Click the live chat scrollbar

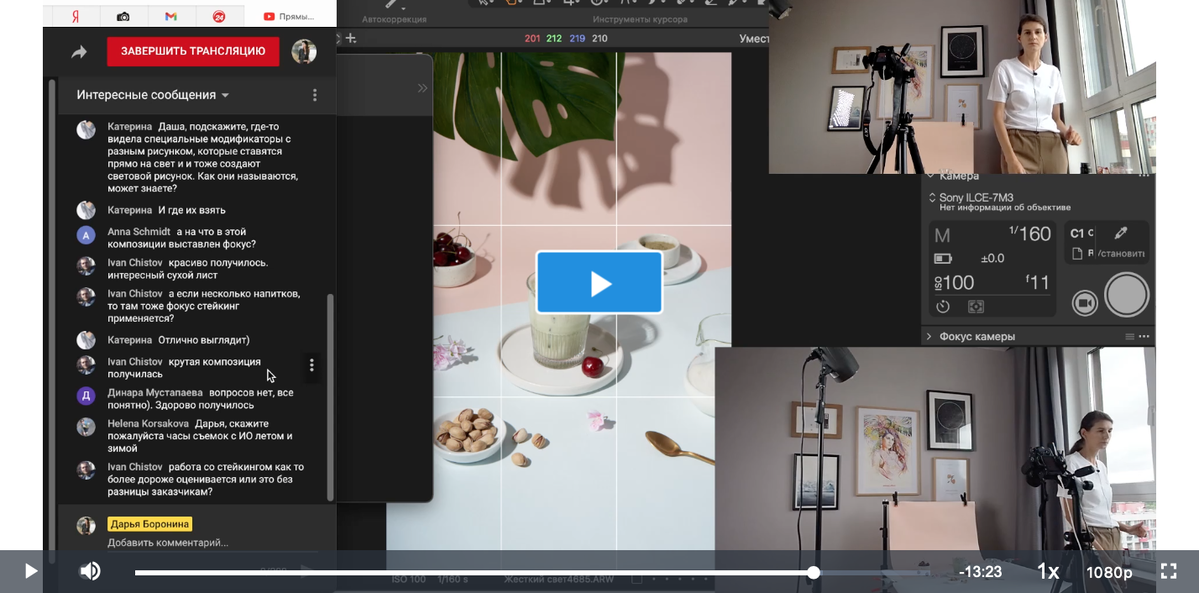coord(330,398)
